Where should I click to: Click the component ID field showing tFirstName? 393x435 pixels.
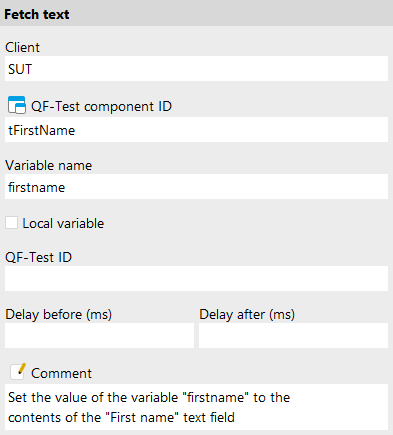coord(196,130)
